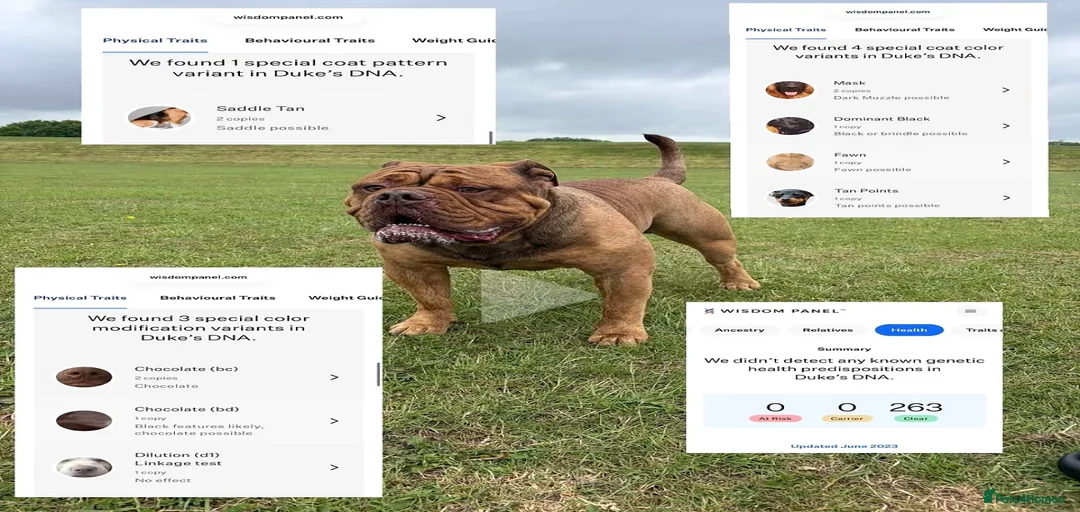The height and width of the screenshot is (512, 1080).
Task: Click the Chocolate (bc) nose icon
Action: pos(83,377)
